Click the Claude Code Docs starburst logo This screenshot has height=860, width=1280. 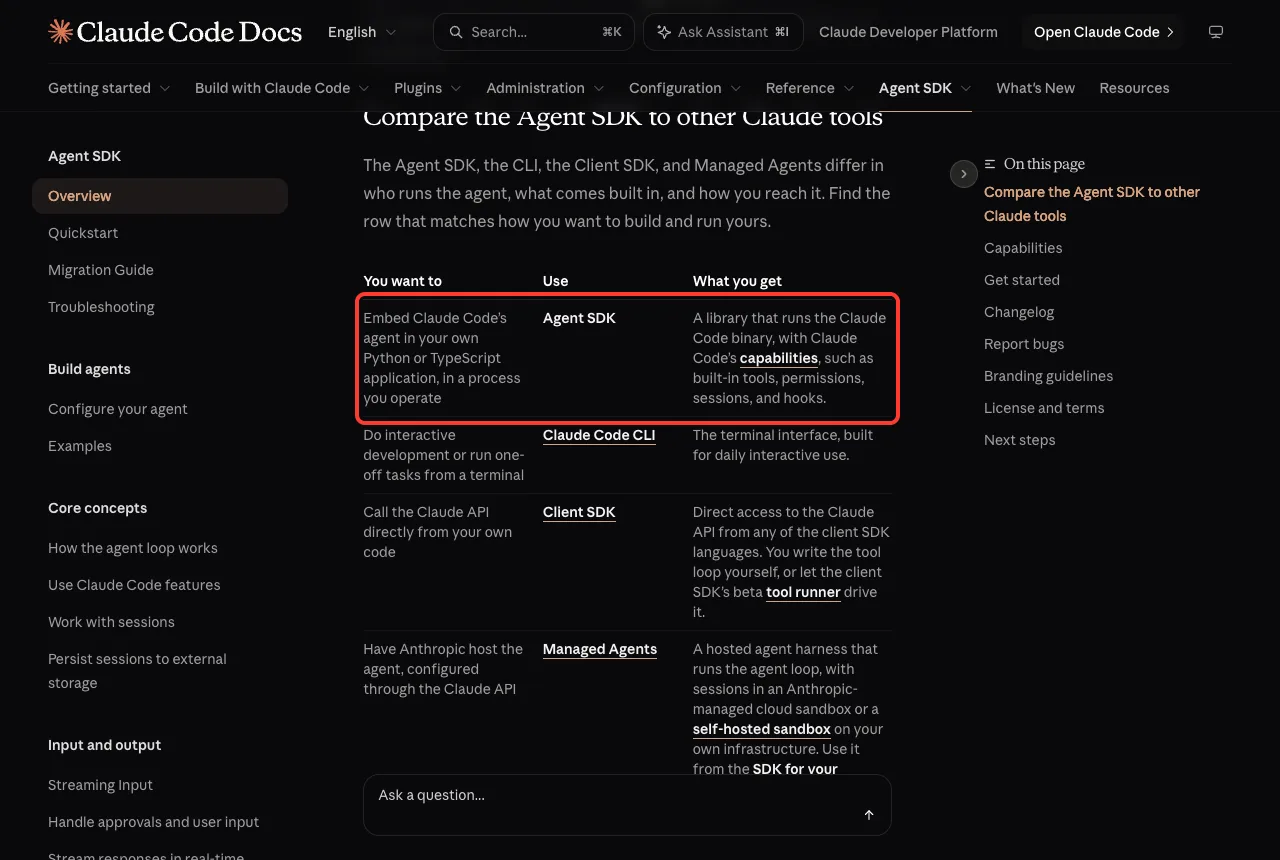(60, 32)
